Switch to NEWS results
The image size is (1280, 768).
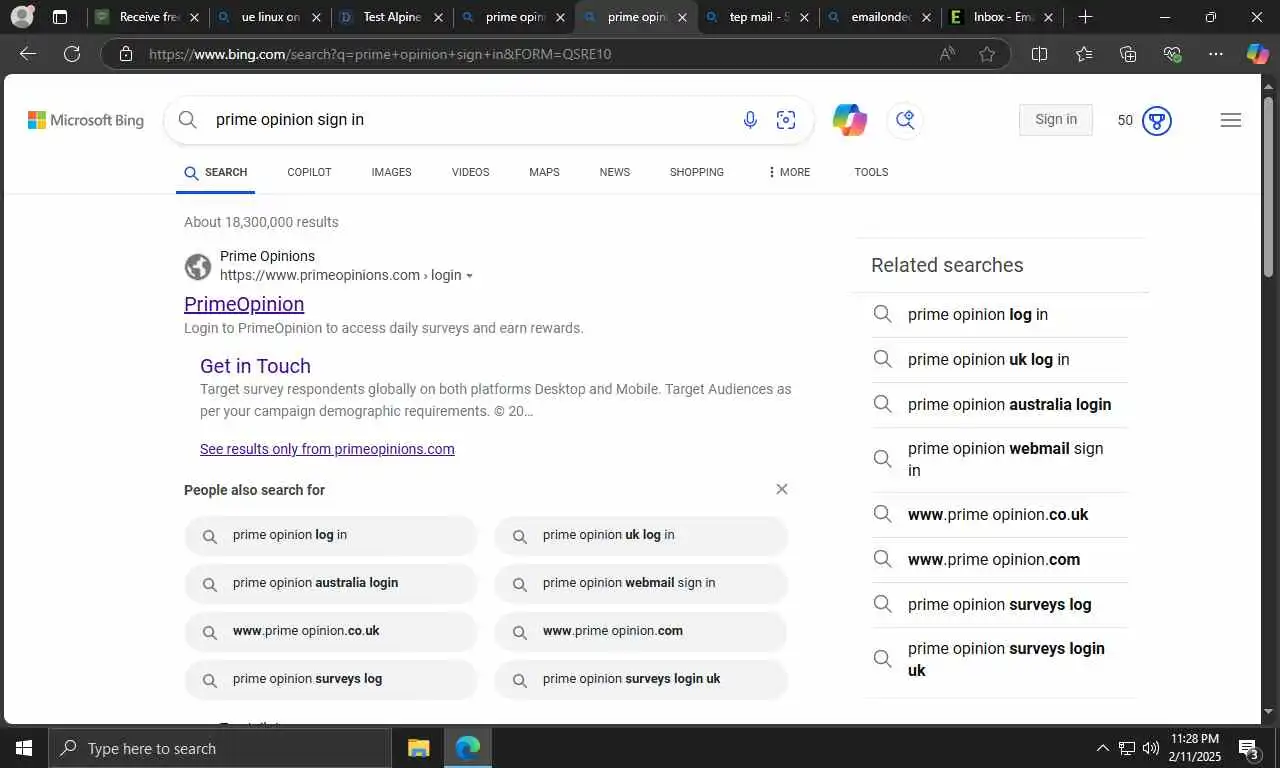pyautogui.click(x=615, y=172)
